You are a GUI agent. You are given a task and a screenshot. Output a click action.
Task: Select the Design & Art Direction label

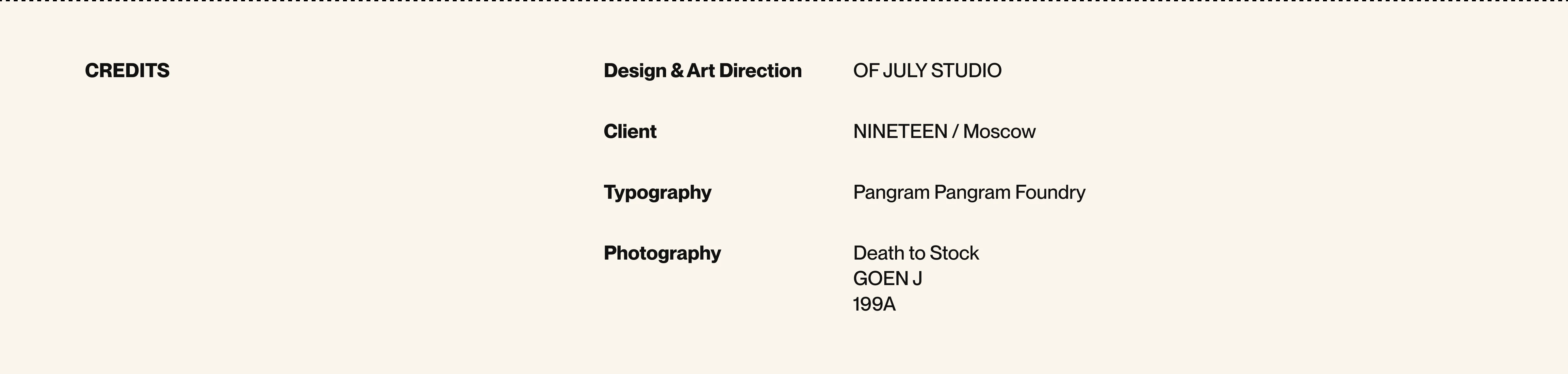[702, 71]
